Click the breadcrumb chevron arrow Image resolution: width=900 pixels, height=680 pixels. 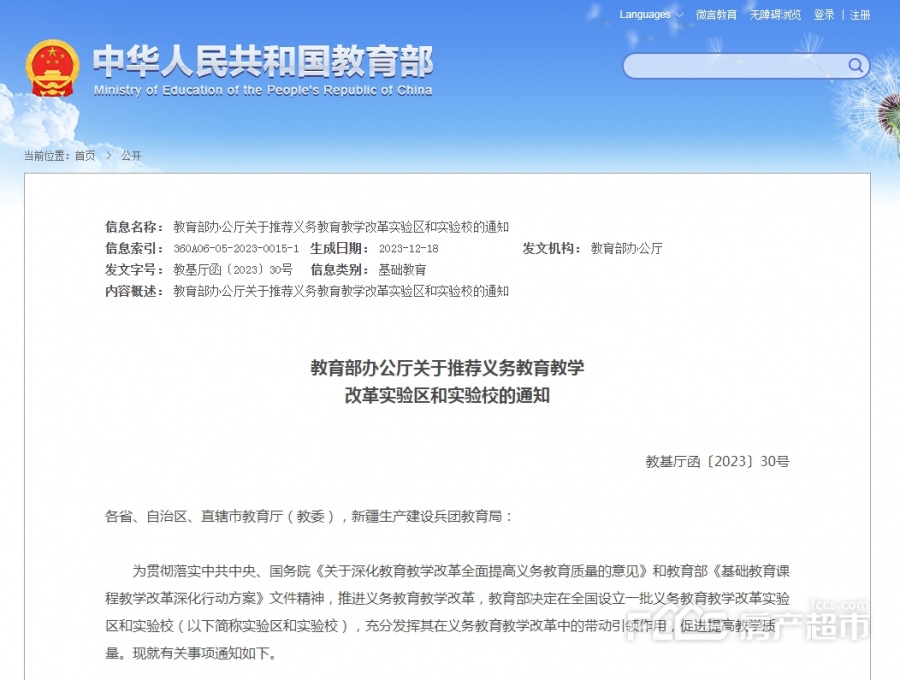pos(108,156)
